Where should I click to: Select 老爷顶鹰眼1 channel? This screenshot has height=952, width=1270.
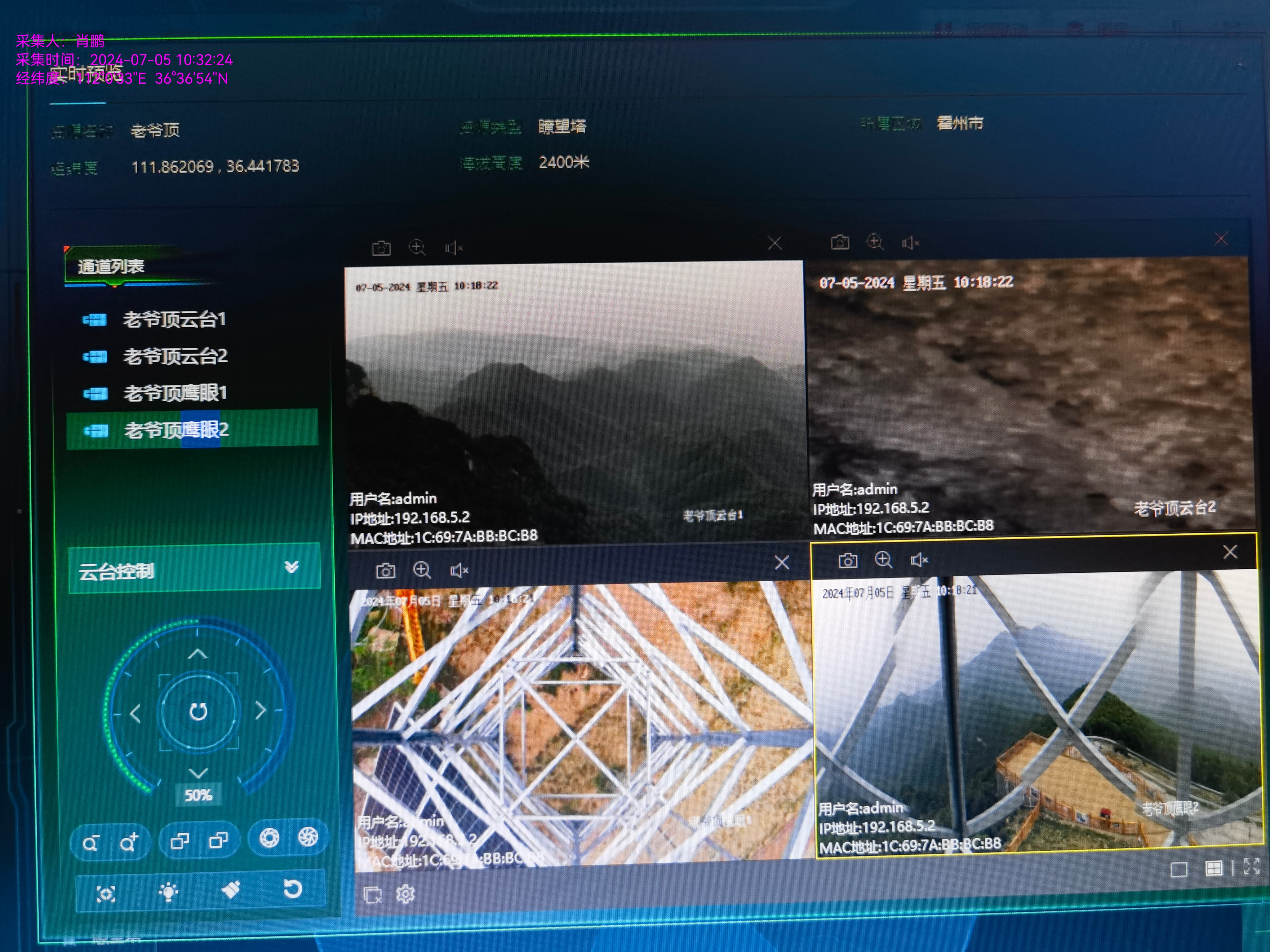pyautogui.click(x=175, y=393)
